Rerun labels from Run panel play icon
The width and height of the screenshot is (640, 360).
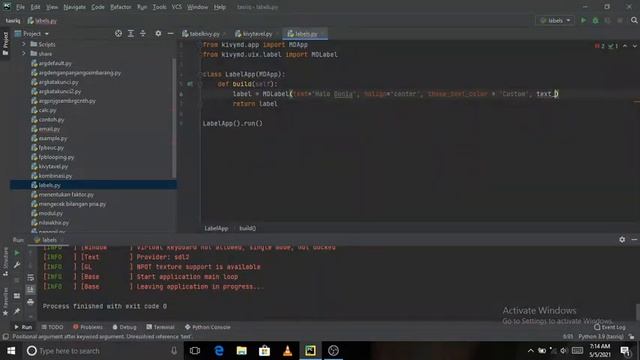click(x=17, y=253)
